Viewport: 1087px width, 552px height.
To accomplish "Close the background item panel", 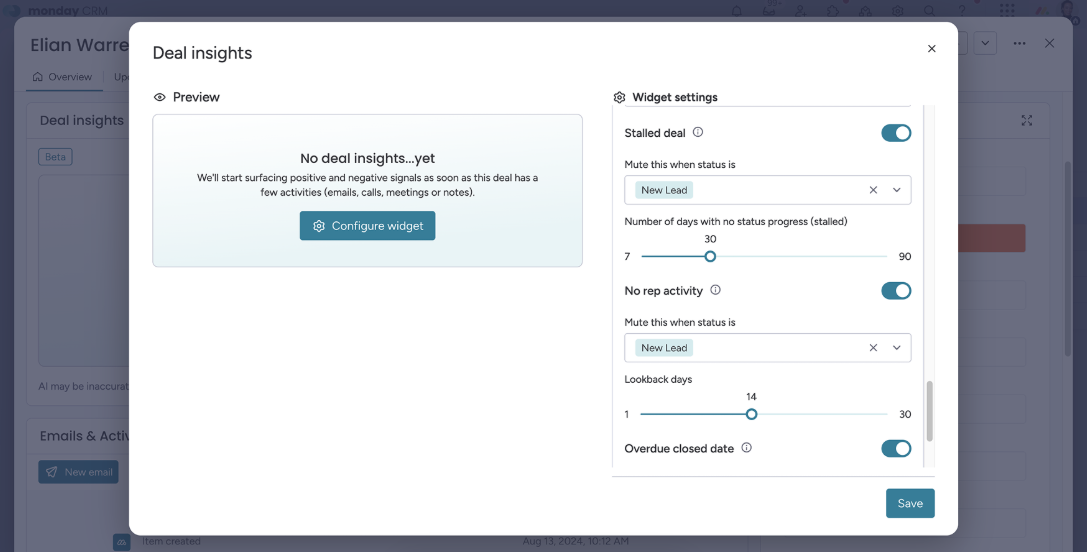I will 1050,43.
